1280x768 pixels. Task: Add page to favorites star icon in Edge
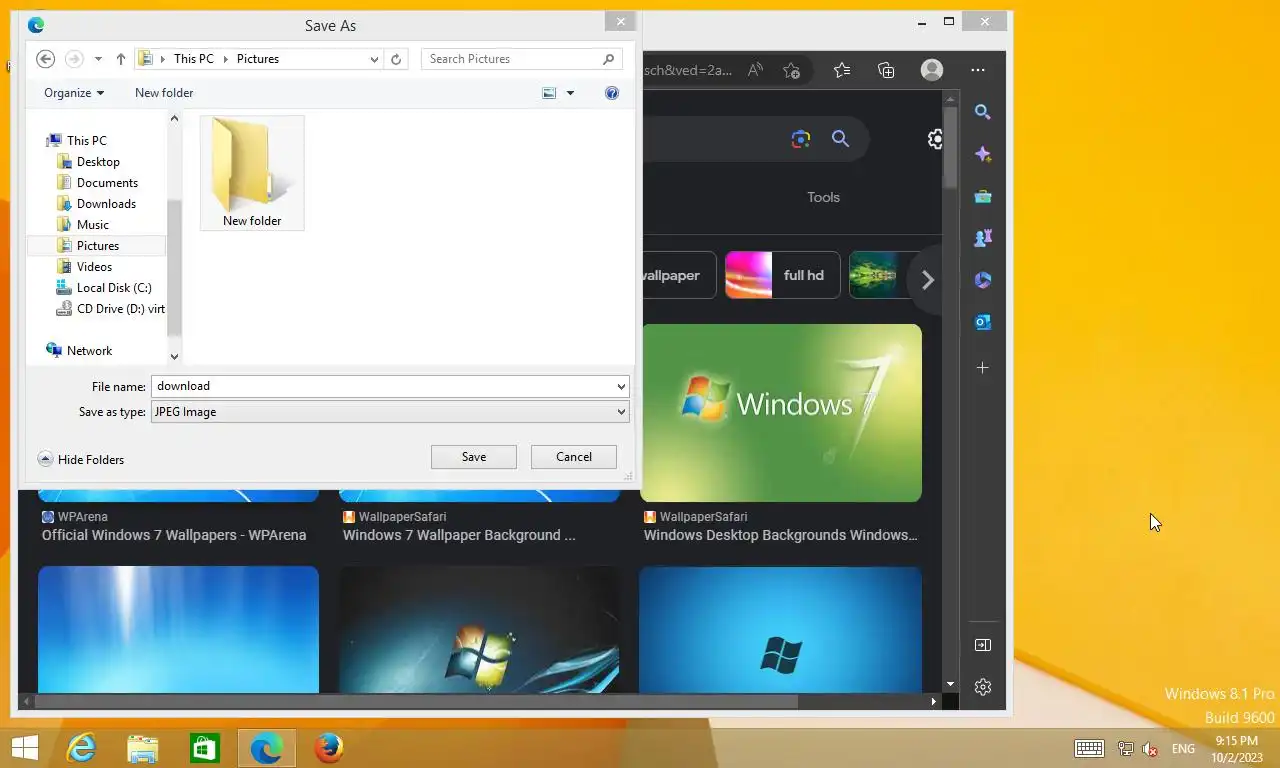point(792,70)
